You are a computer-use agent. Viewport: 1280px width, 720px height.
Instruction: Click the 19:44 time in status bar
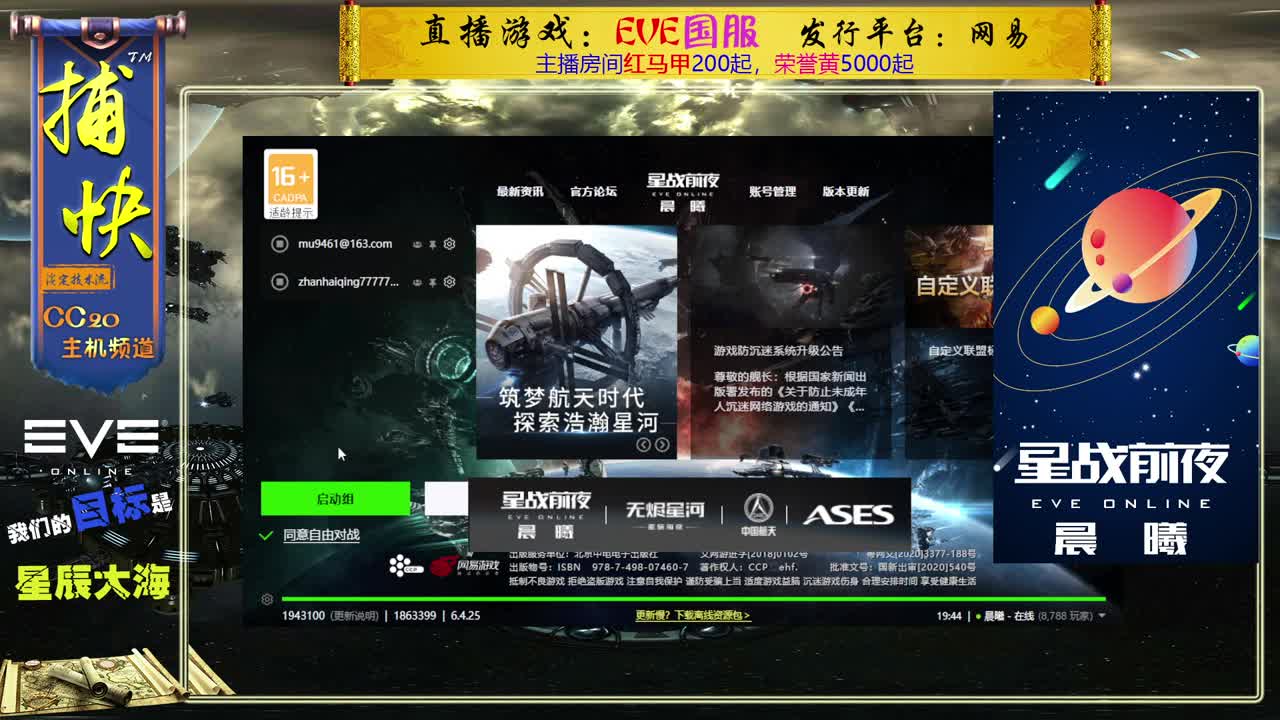pos(949,616)
